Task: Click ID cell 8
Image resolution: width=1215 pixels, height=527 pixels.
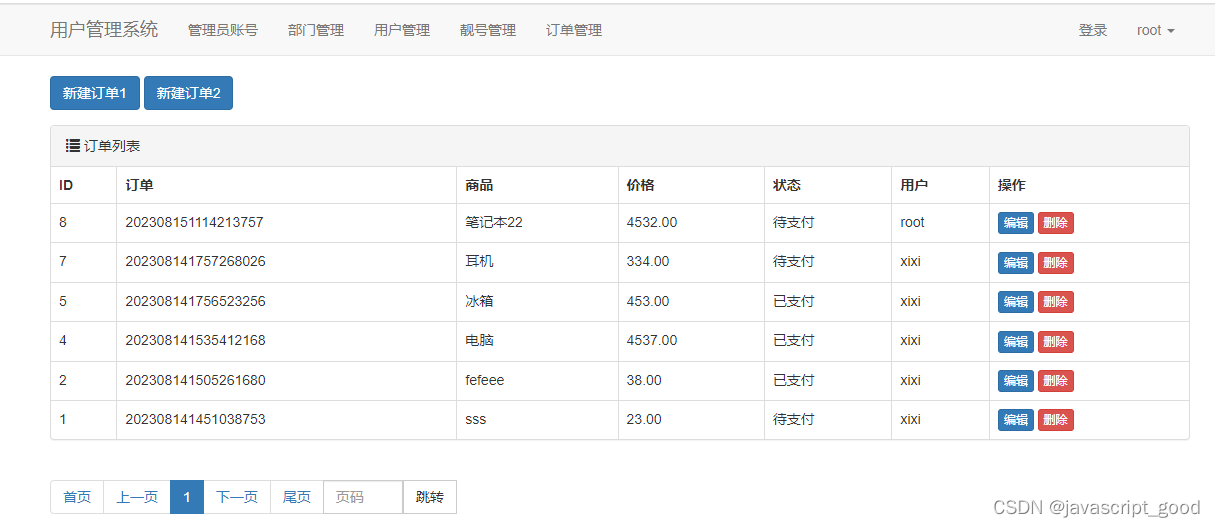Action: [x=63, y=222]
